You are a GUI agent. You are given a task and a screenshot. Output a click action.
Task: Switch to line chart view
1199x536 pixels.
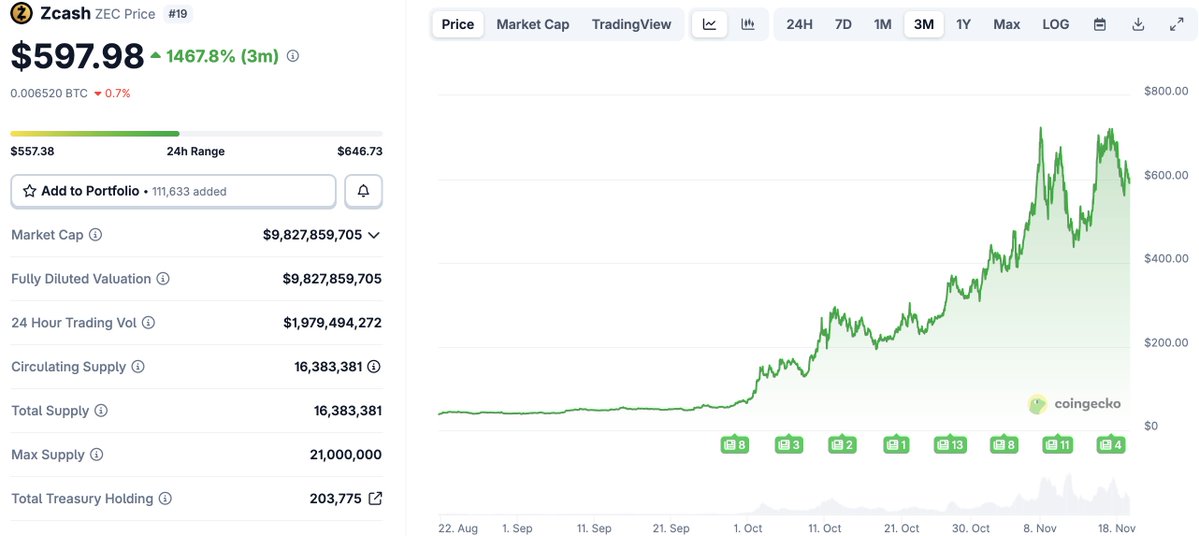click(x=709, y=24)
